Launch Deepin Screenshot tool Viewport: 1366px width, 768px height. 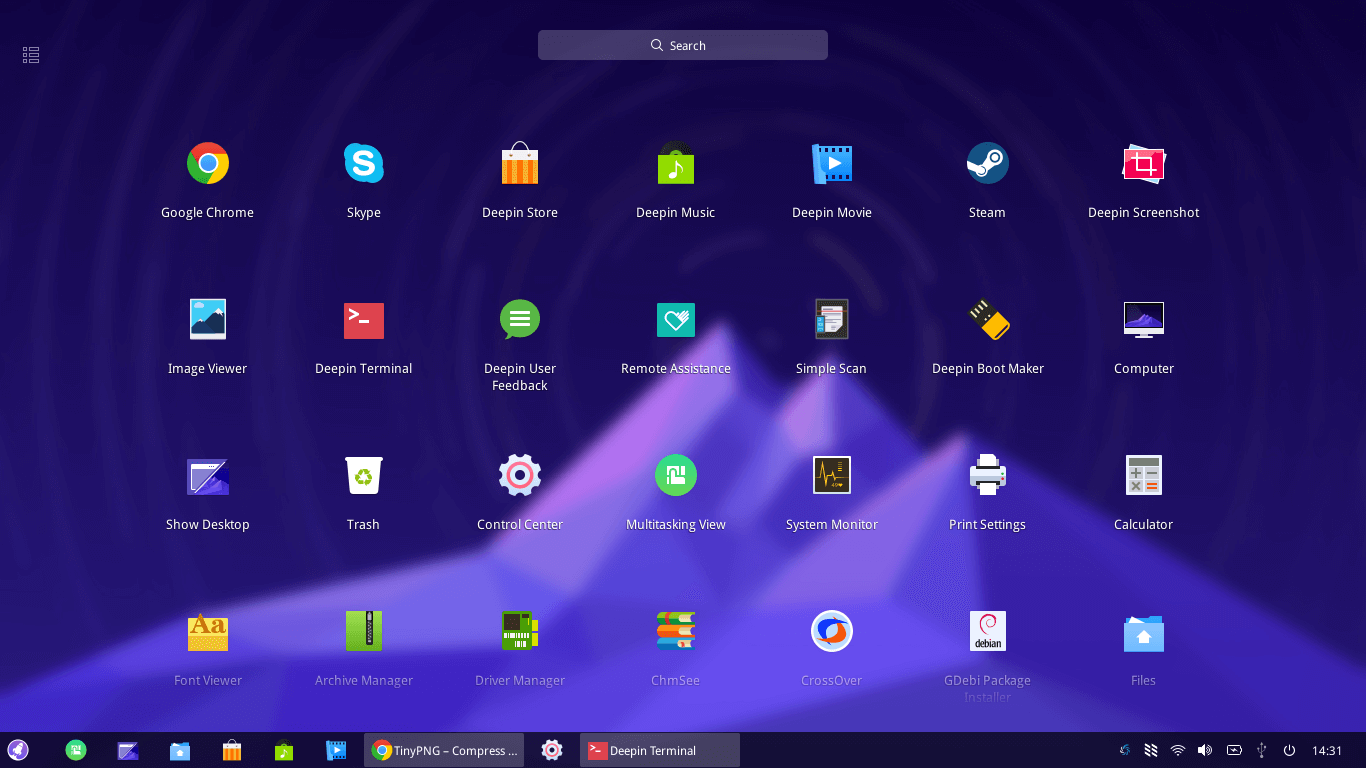[1143, 164]
